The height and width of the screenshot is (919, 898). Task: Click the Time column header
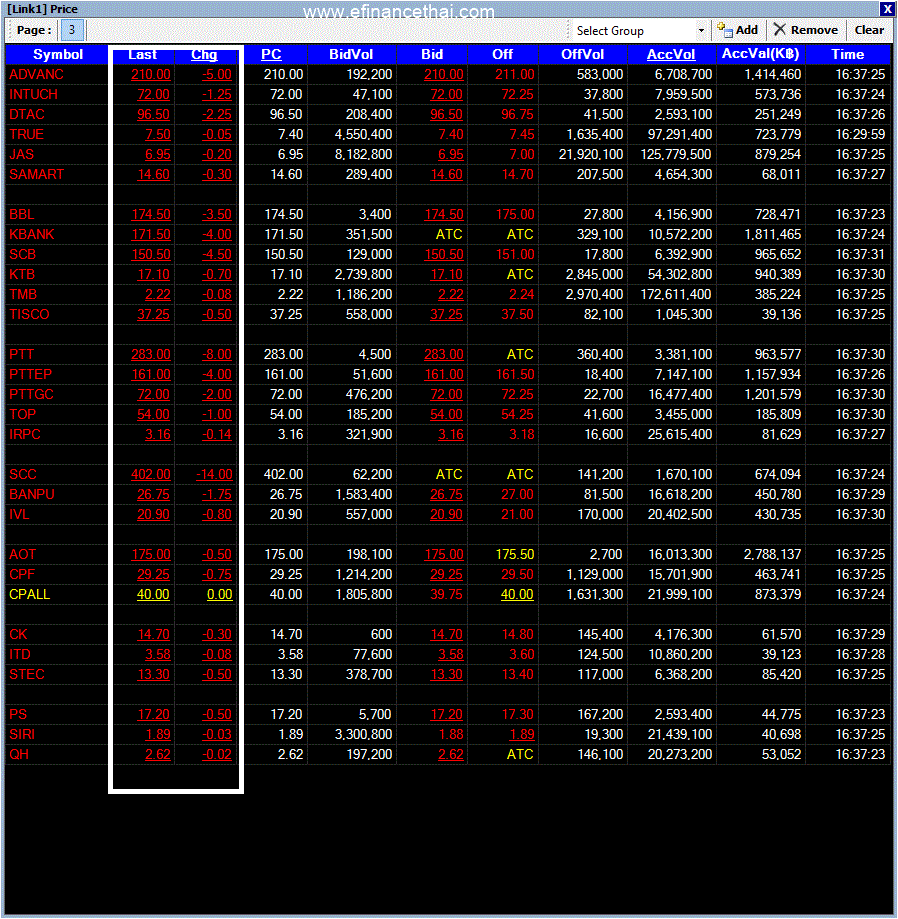[848, 55]
